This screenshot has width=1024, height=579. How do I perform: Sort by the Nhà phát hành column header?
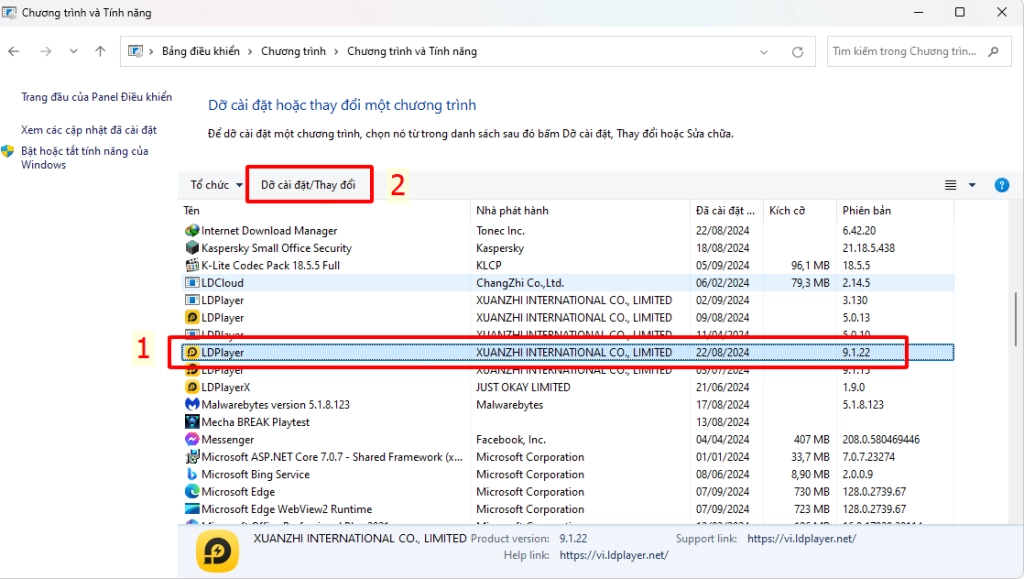580,211
